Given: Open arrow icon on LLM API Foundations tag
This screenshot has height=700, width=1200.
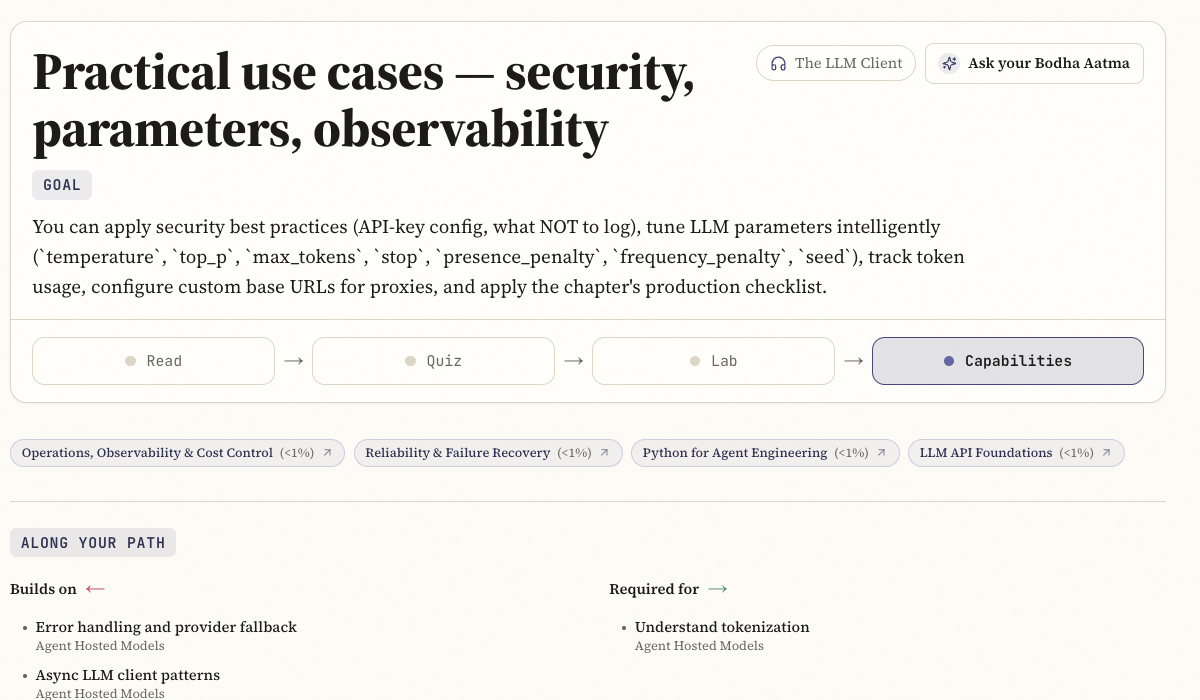Looking at the screenshot, I should [x=1107, y=453].
